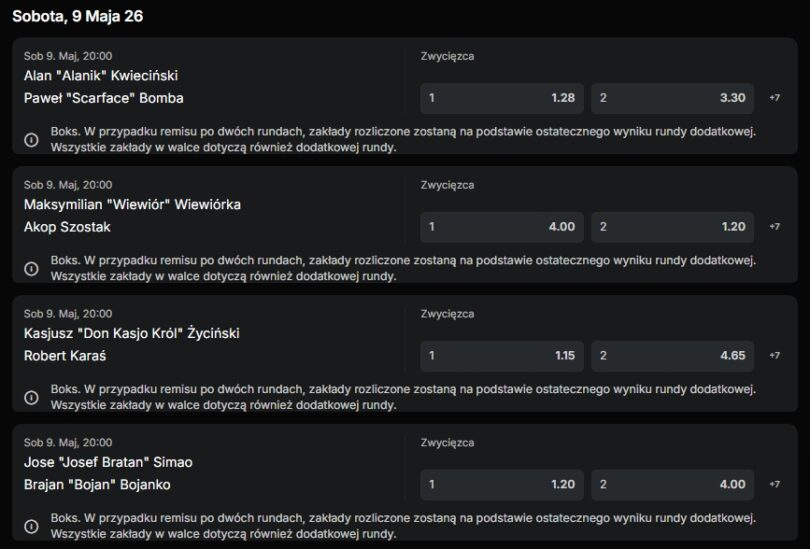Click info icon under Życiński vs Karaś fight
This screenshot has width=810, height=549.
click(31, 397)
